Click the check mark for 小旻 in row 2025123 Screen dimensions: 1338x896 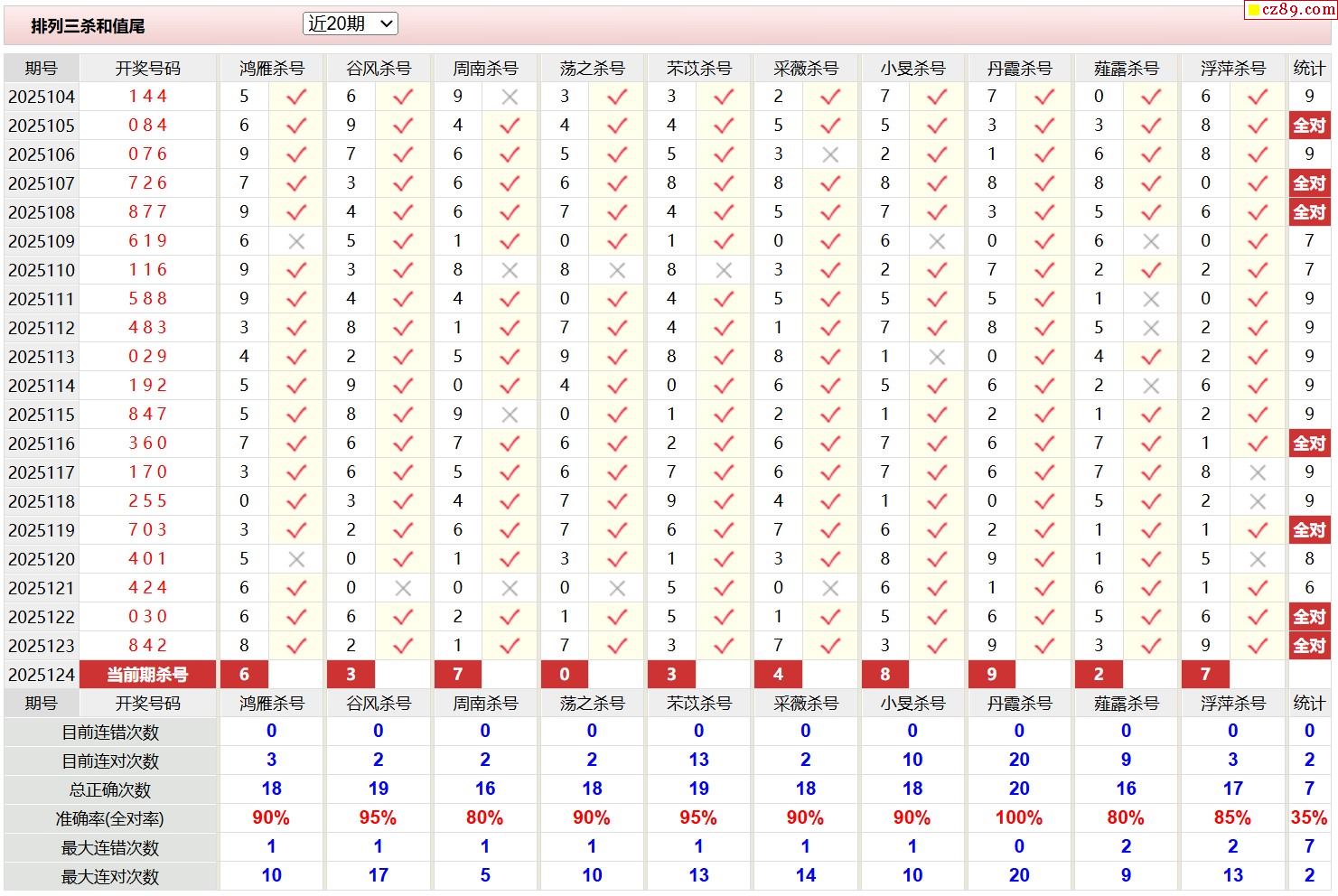pyautogui.click(x=937, y=646)
